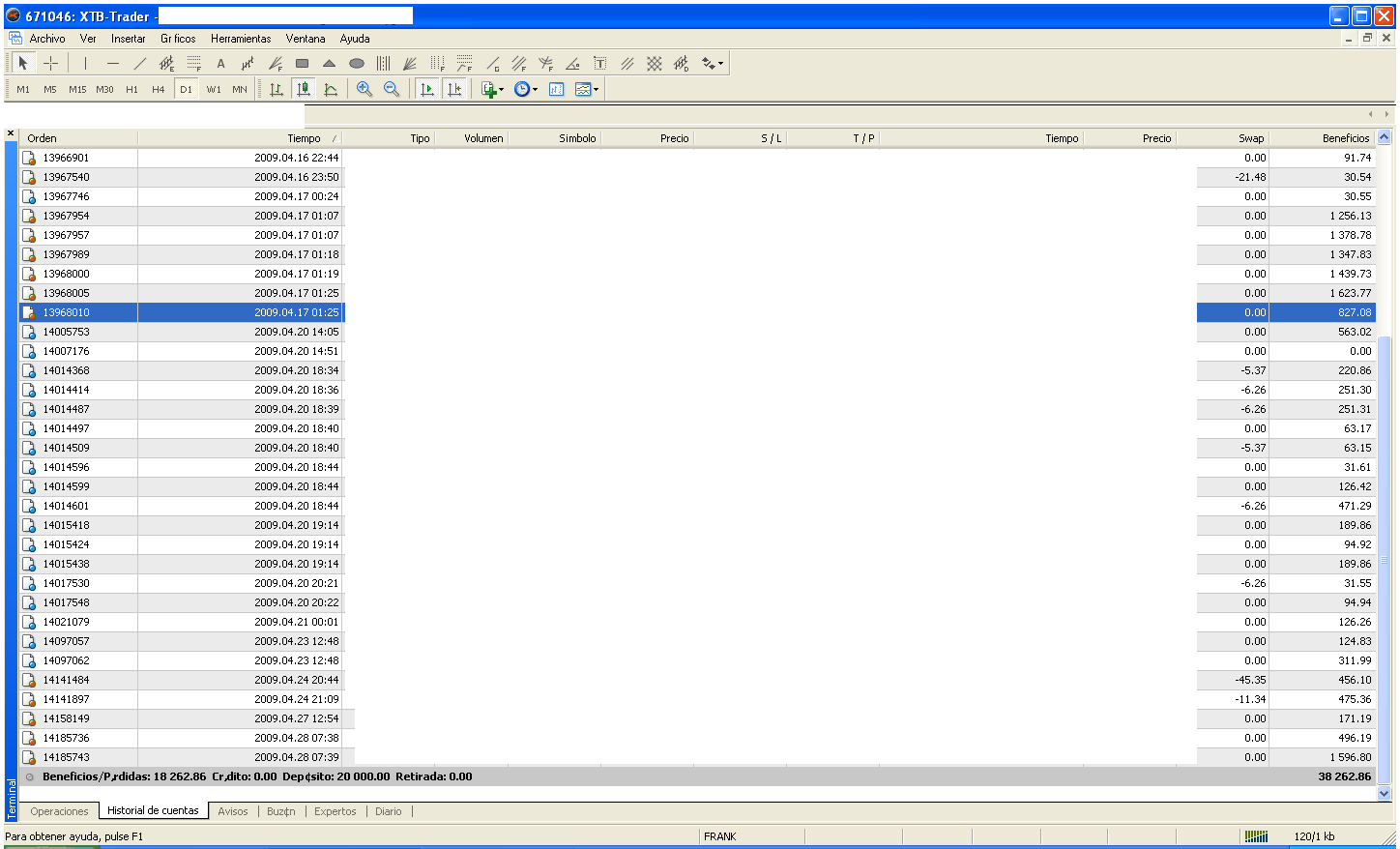Toggle the chart auto scroll button
The height and width of the screenshot is (849, 1400).
426,89
